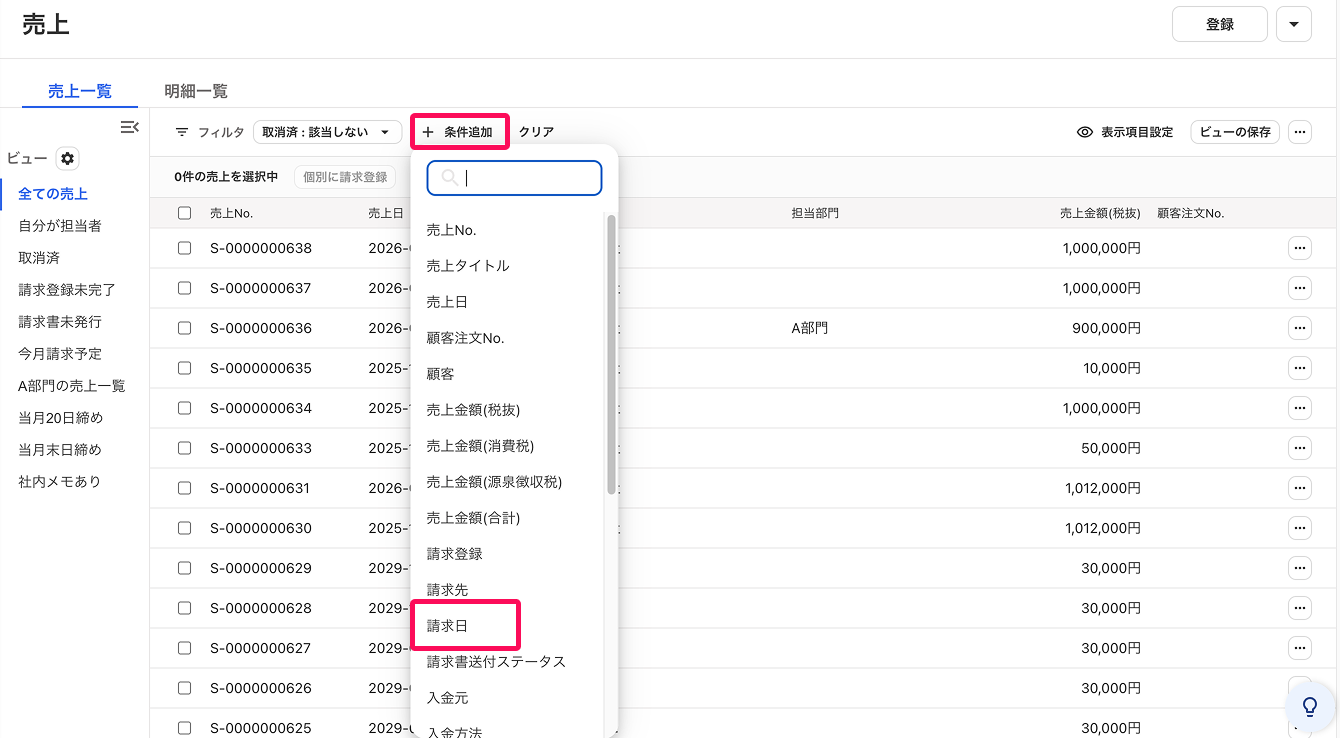This screenshot has width=1340, height=738.
Task: Open the 取消済 : 該当しない filter dropdown
Action: 327,132
